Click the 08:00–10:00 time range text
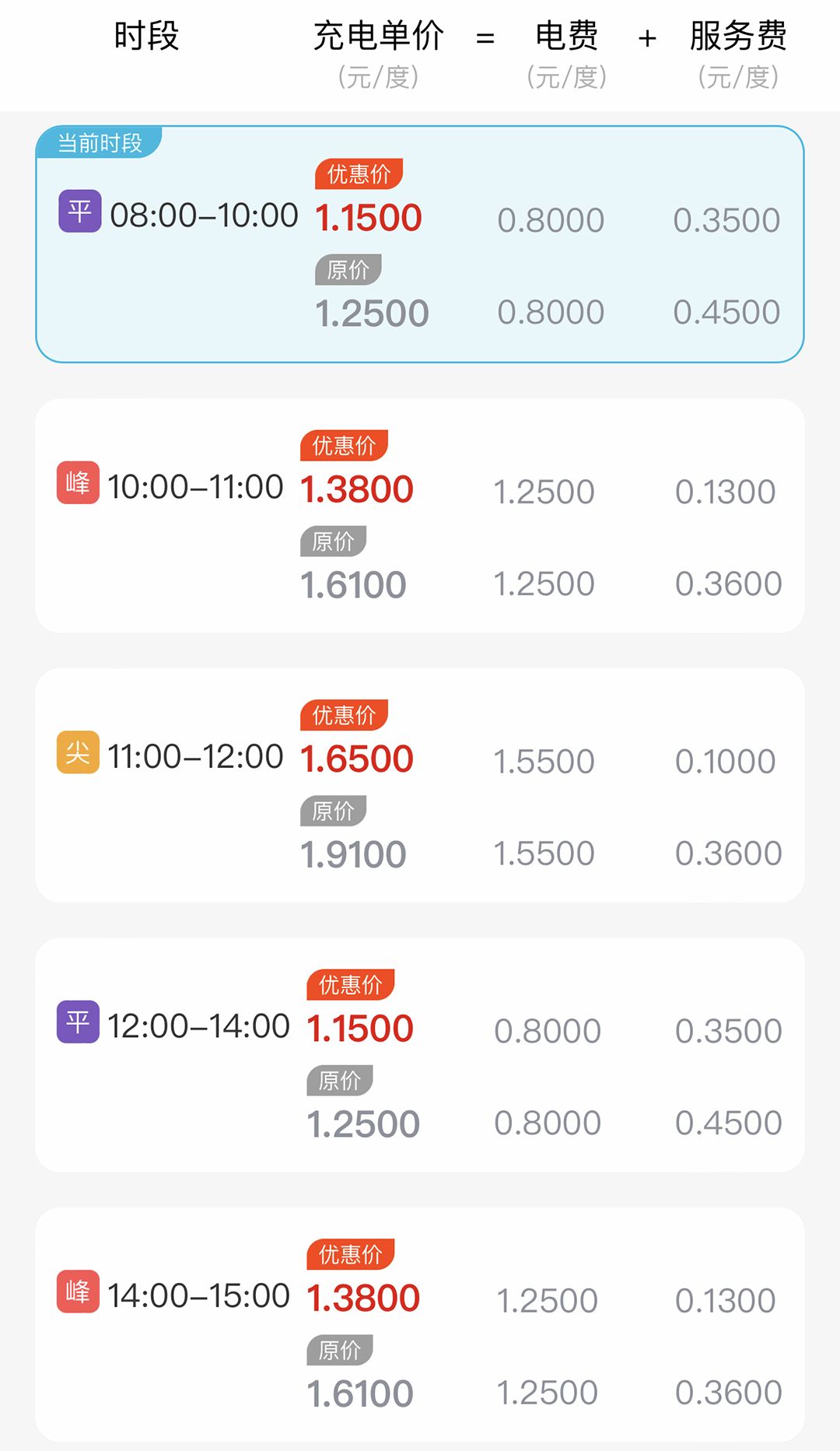This screenshot has height=1451, width=840. pos(204,216)
